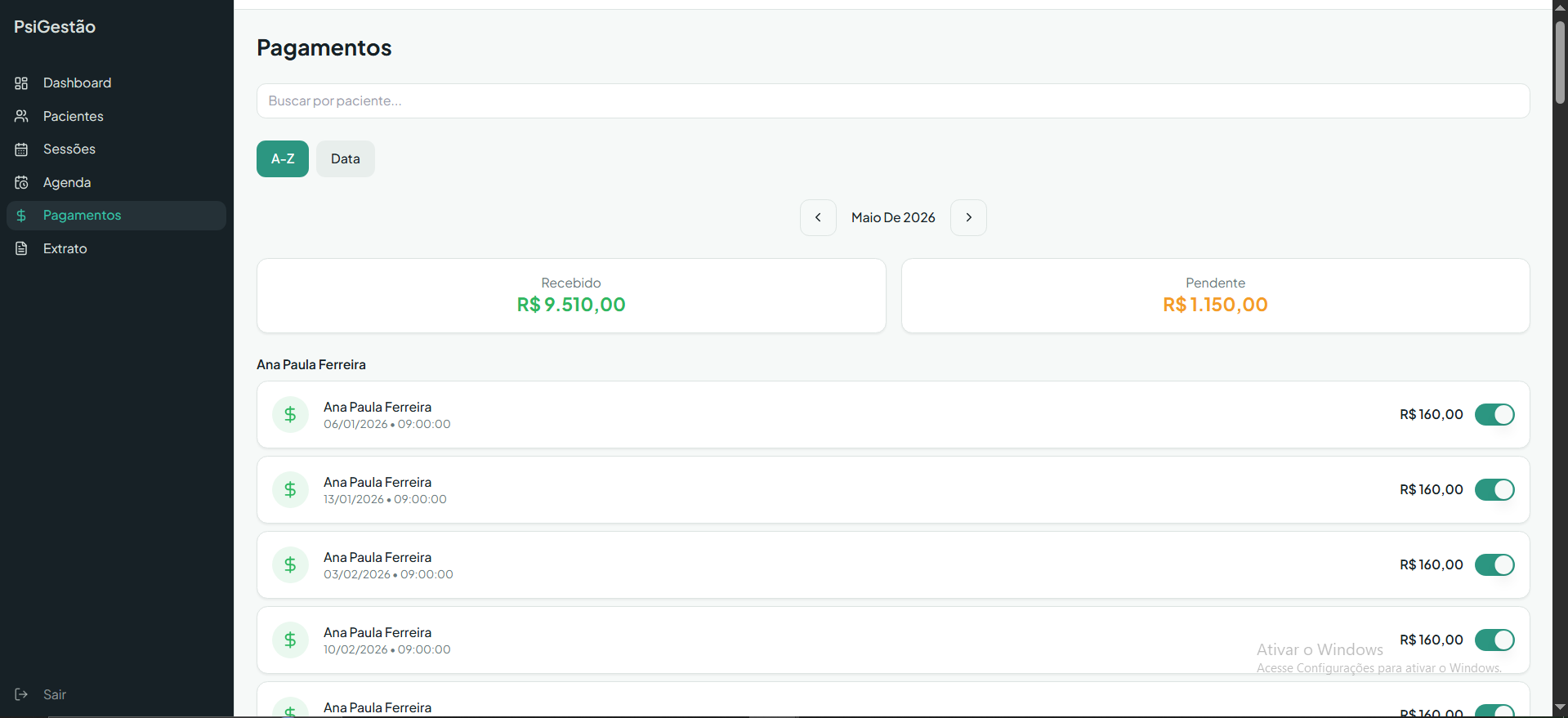This screenshot has height=718, width=1568.
Task: Click the Agenda calendar-clock icon
Action: pos(21,182)
